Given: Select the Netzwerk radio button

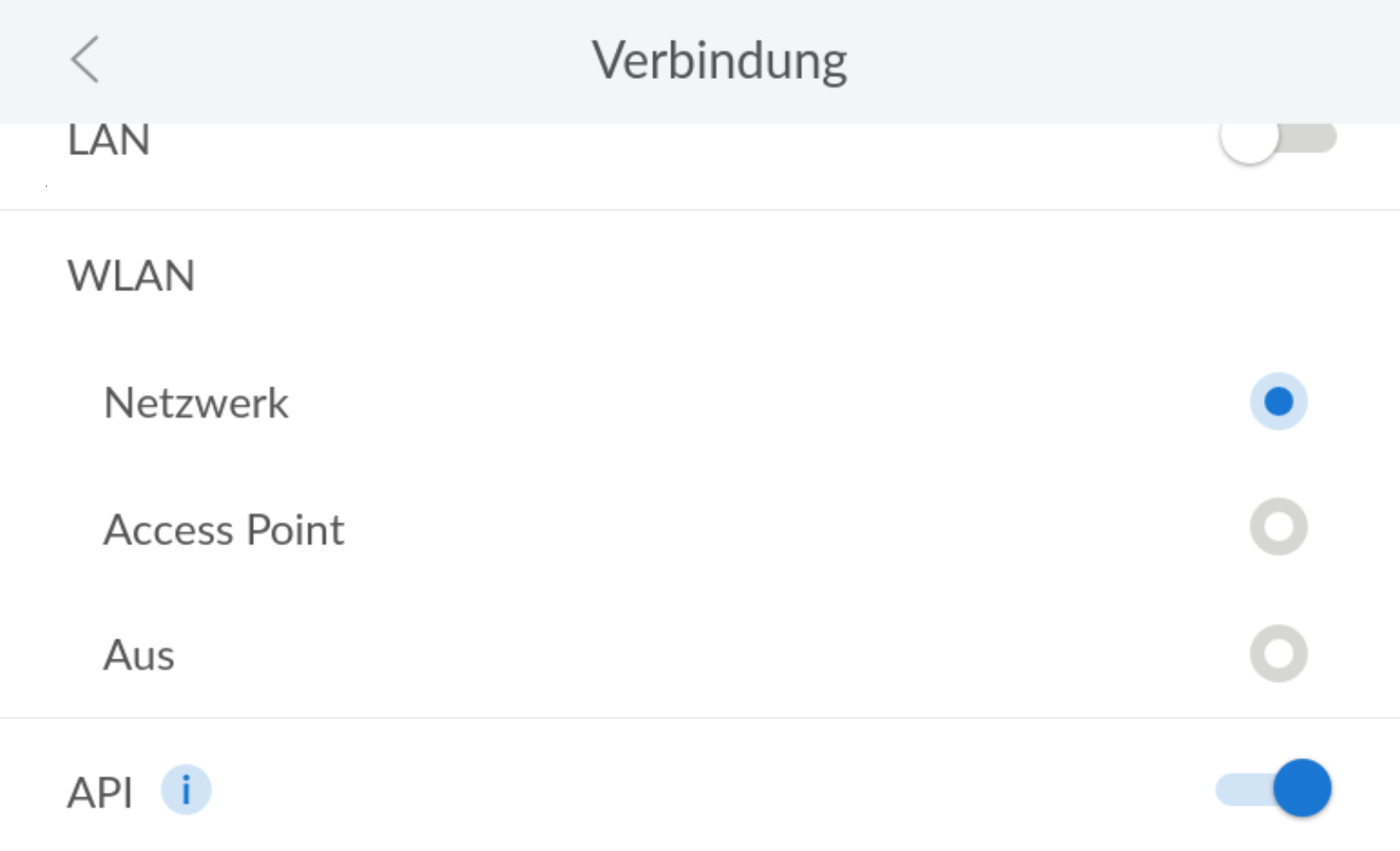Looking at the screenshot, I should click(1278, 402).
